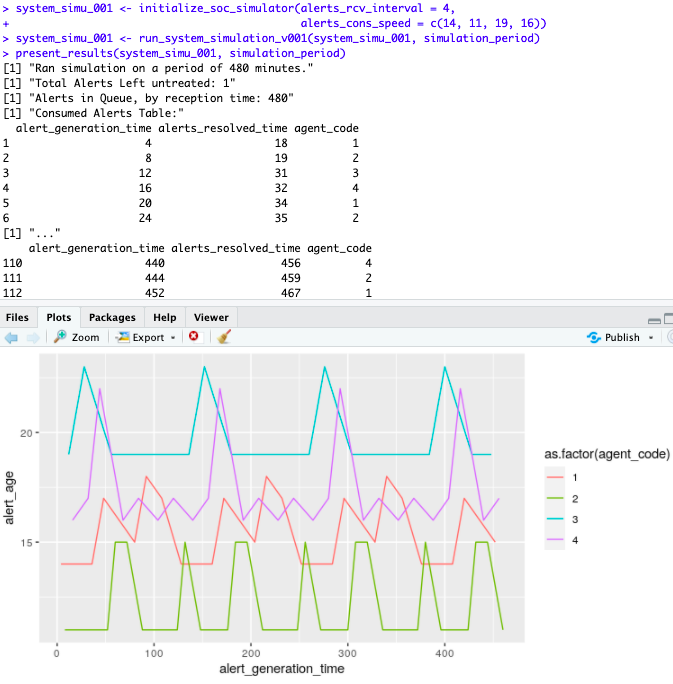
Task: Expand the Publish dropdown arrow
Action: point(649,338)
